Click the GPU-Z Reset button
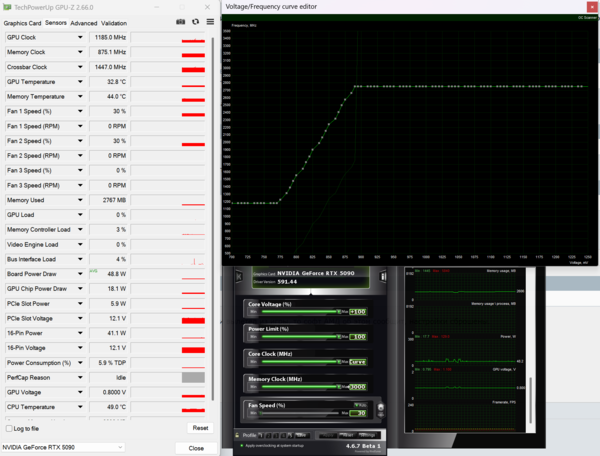Screen dimensions: 600x456 point(200,428)
